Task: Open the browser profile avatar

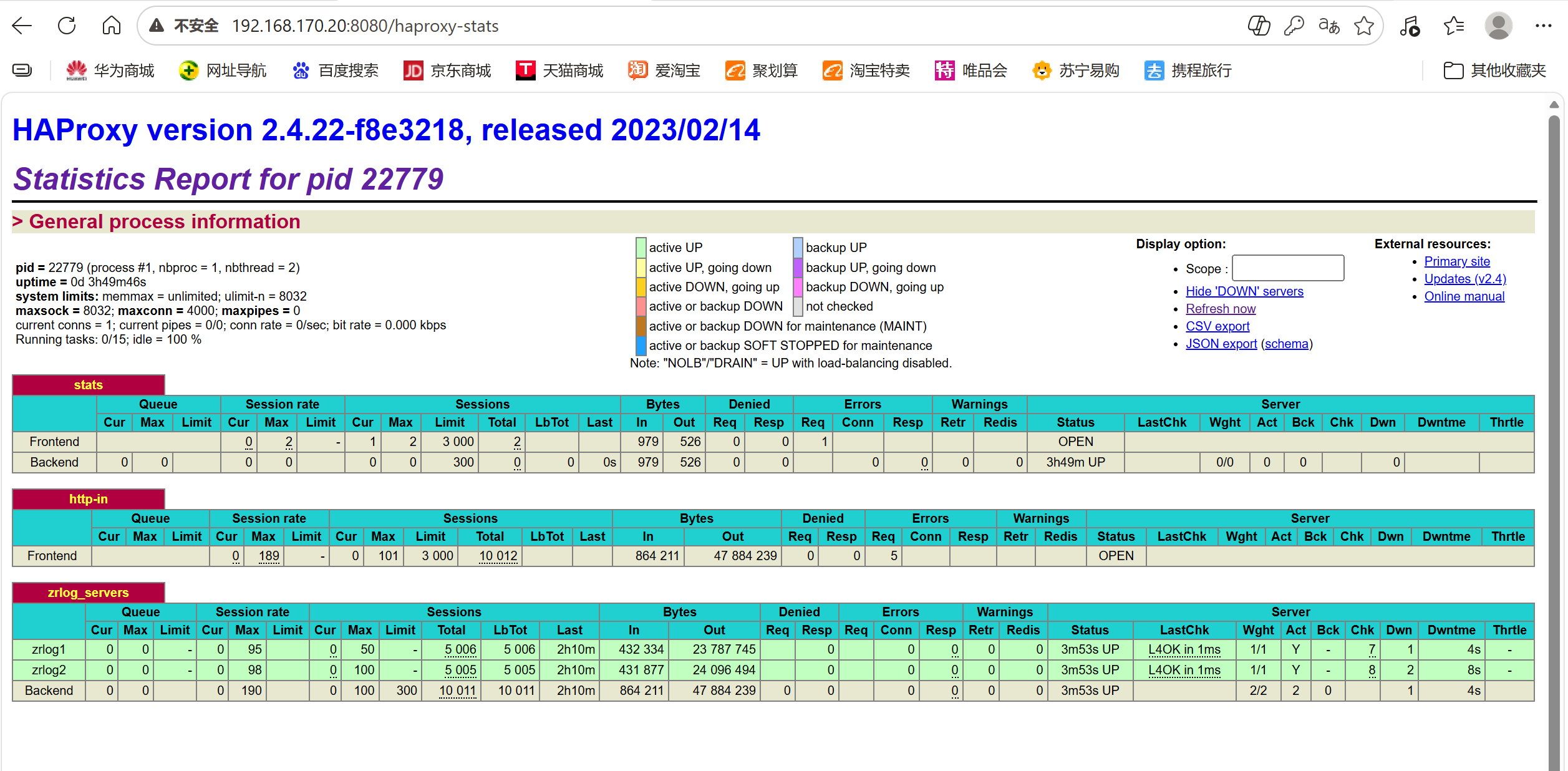Action: pyautogui.click(x=1498, y=26)
